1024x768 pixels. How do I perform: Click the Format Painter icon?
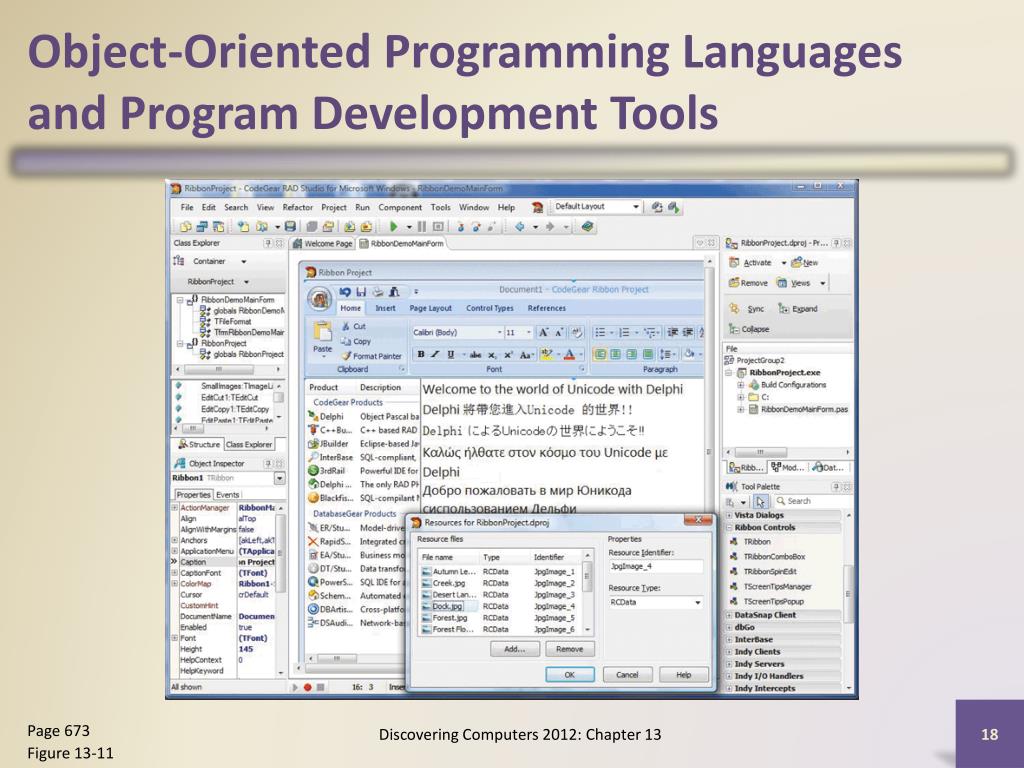(x=347, y=356)
